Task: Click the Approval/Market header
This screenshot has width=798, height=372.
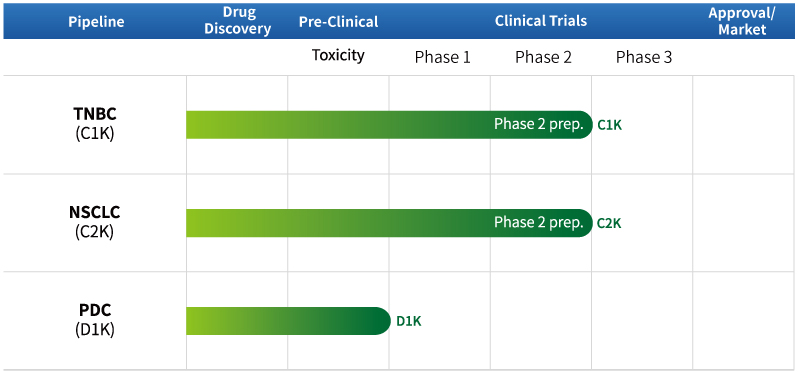Action: click(742, 21)
